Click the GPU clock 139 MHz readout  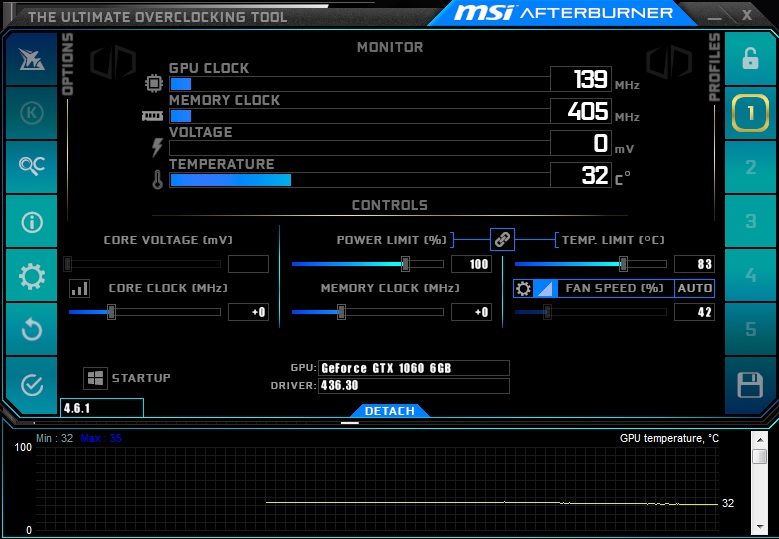click(x=581, y=79)
